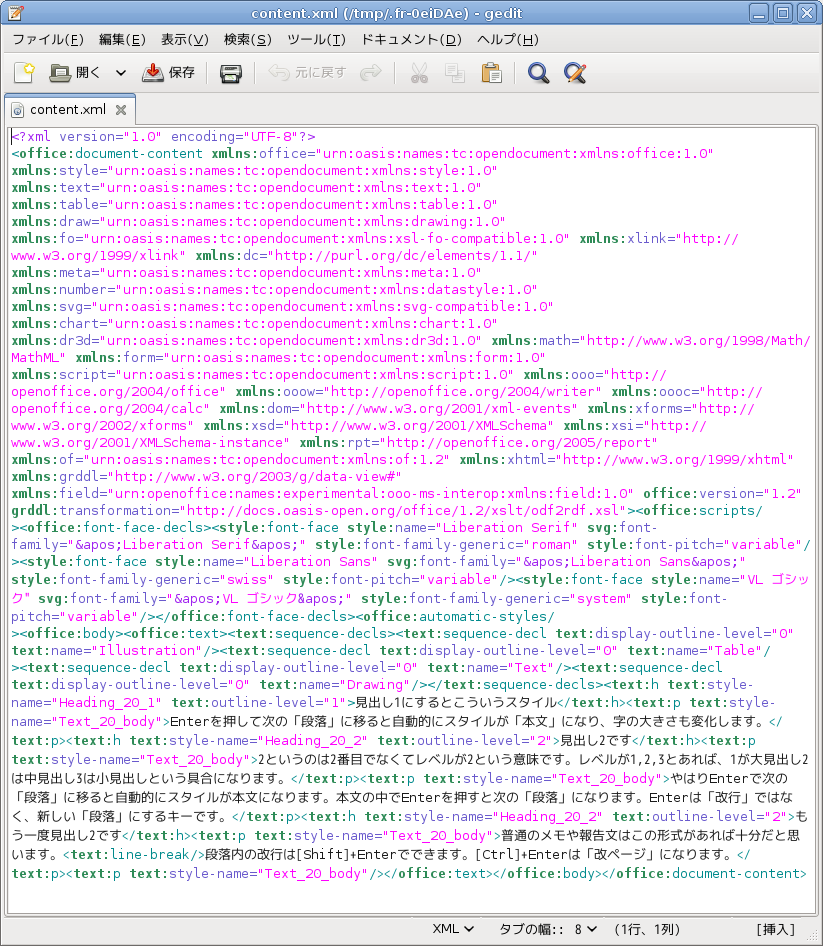Click the paste clipboard icon
The width and height of the screenshot is (823, 946).
click(491, 73)
